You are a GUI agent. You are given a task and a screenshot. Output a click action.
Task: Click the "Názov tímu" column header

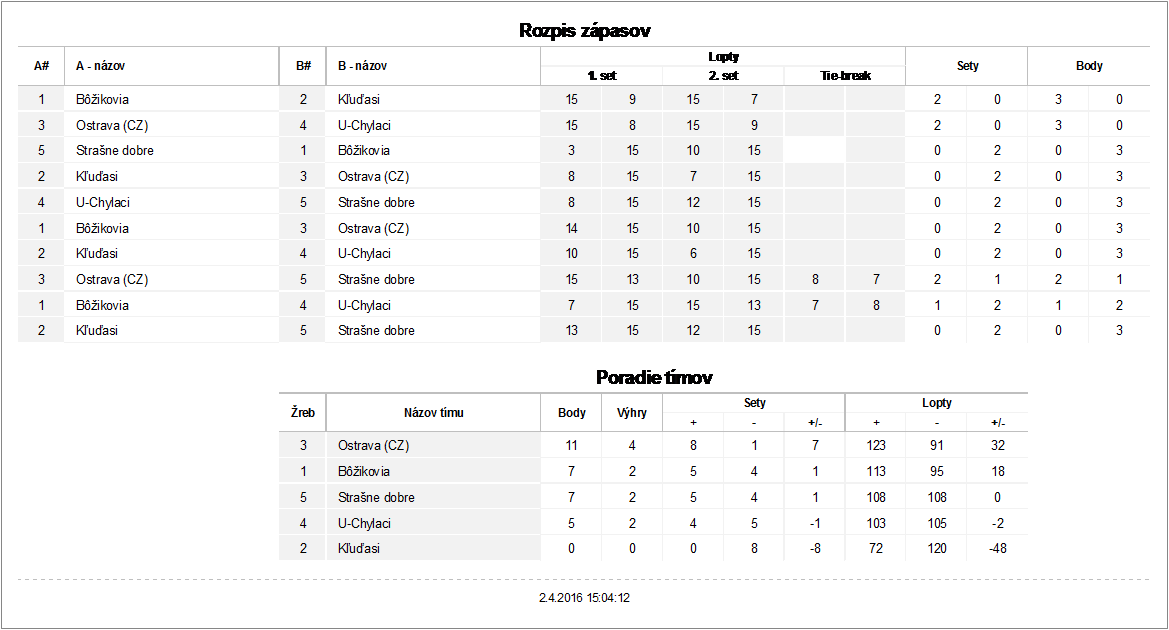pos(433,412)
